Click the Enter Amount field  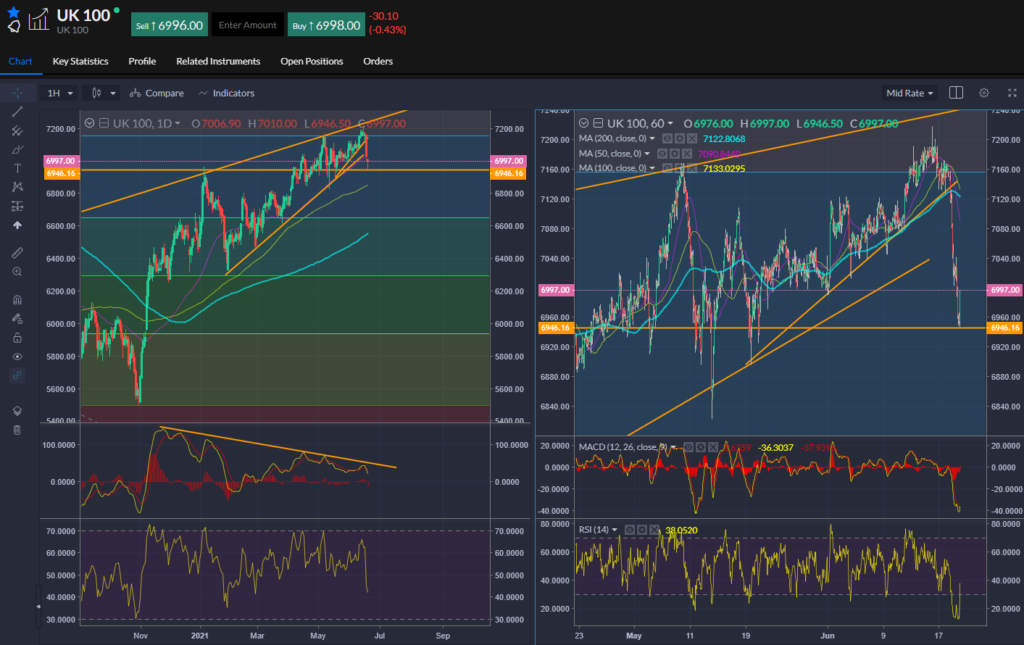point(246,23)
